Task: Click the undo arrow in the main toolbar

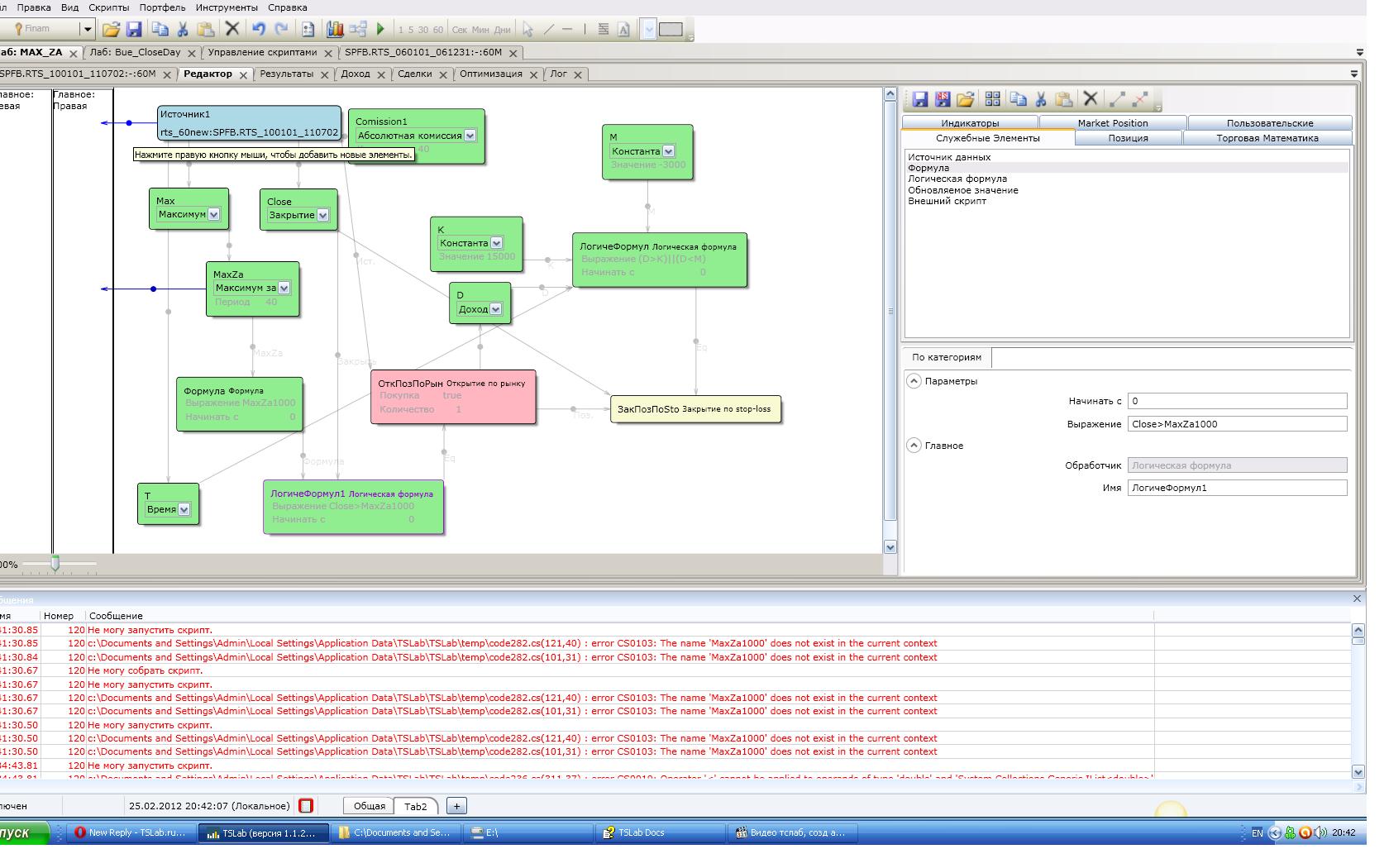Action: pyautogui.click(x=259, y=29)
